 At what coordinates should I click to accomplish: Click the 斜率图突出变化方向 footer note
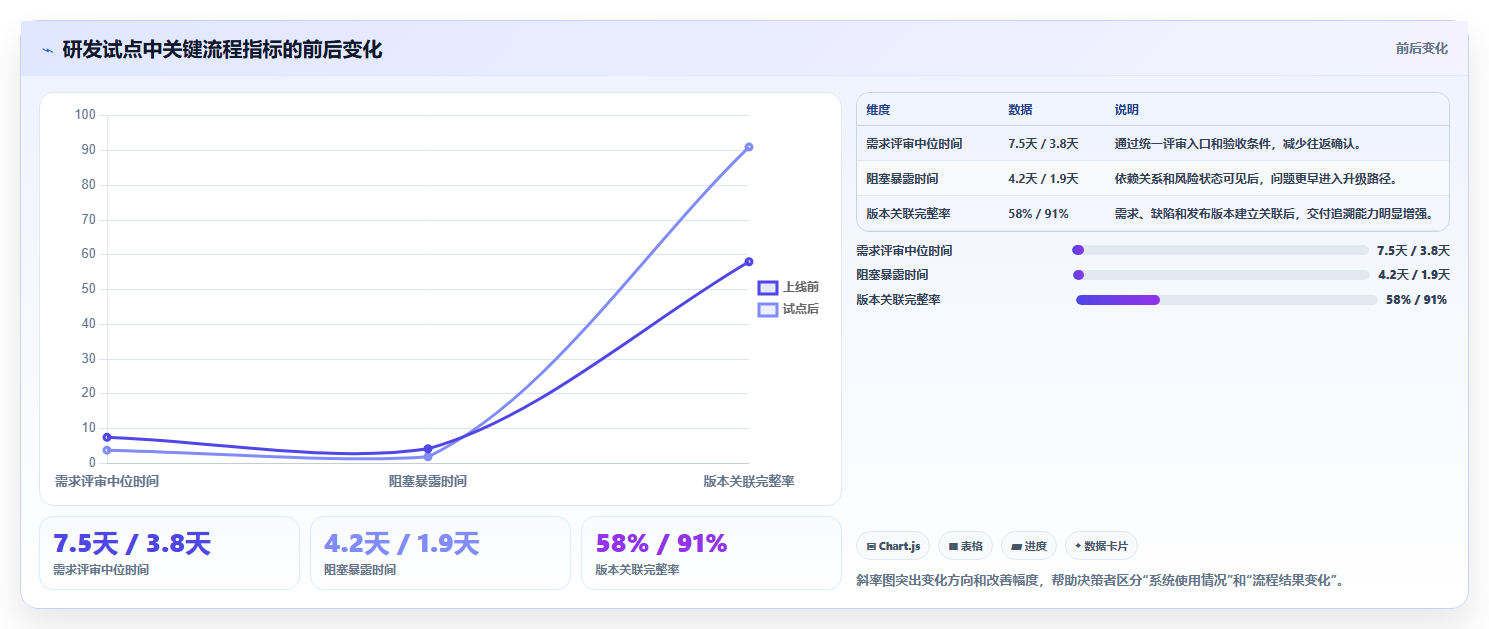pos(1101,581)
